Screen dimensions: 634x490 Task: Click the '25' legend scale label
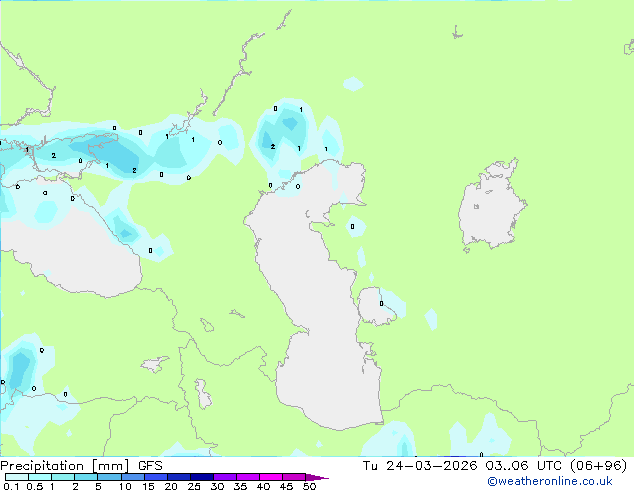coord(194,486)
